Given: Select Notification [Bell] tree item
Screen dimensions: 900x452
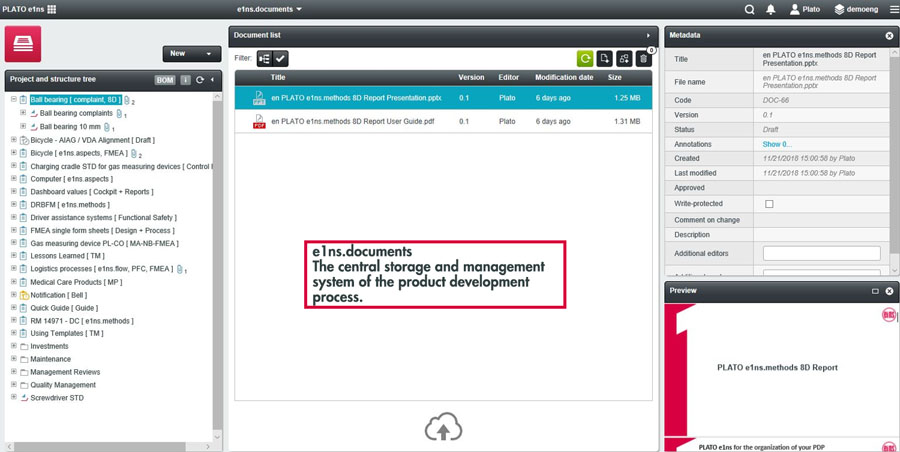Looking at the screenshot, I should pos(59,295).
